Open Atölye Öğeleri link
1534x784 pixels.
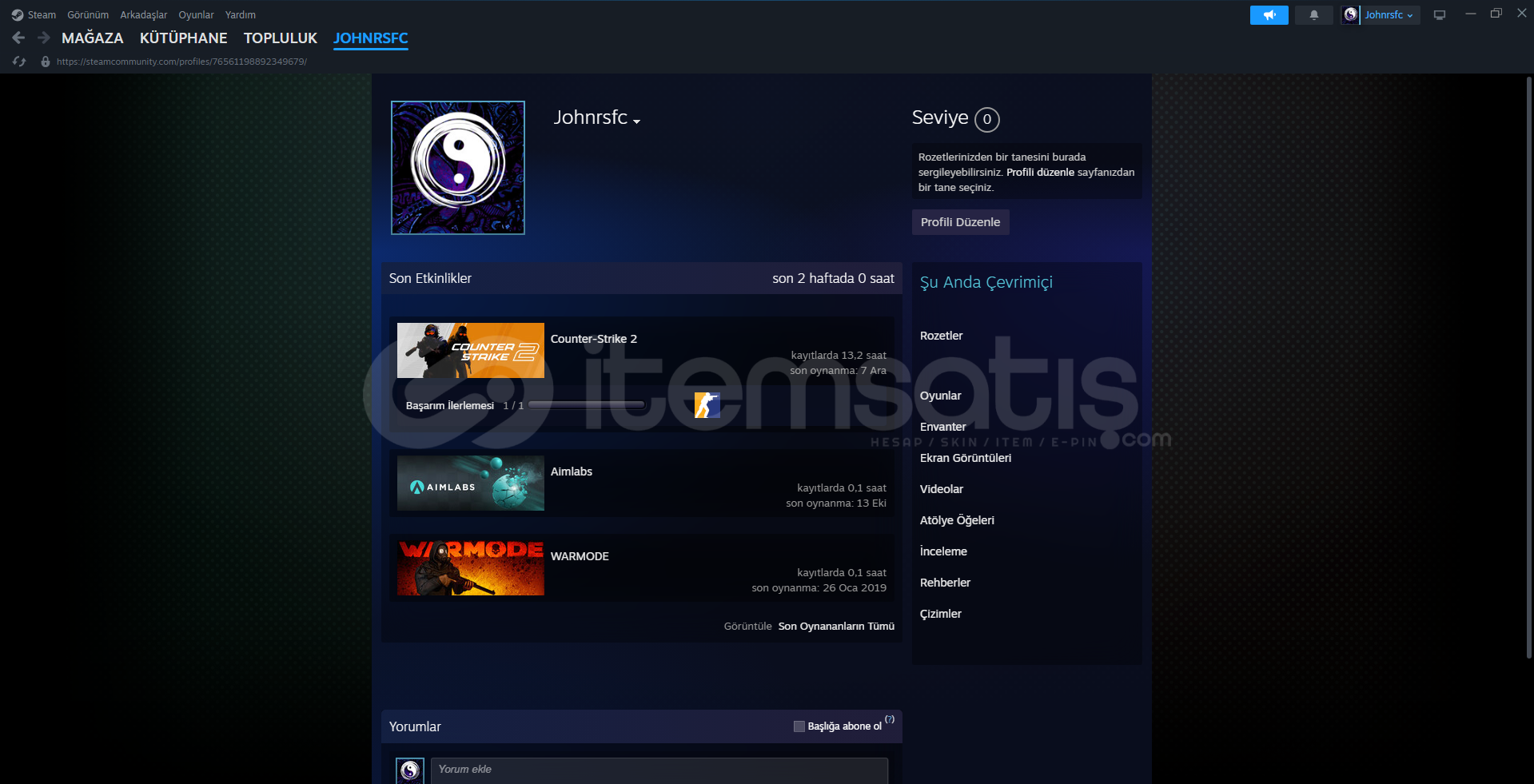tap(957, 520)
